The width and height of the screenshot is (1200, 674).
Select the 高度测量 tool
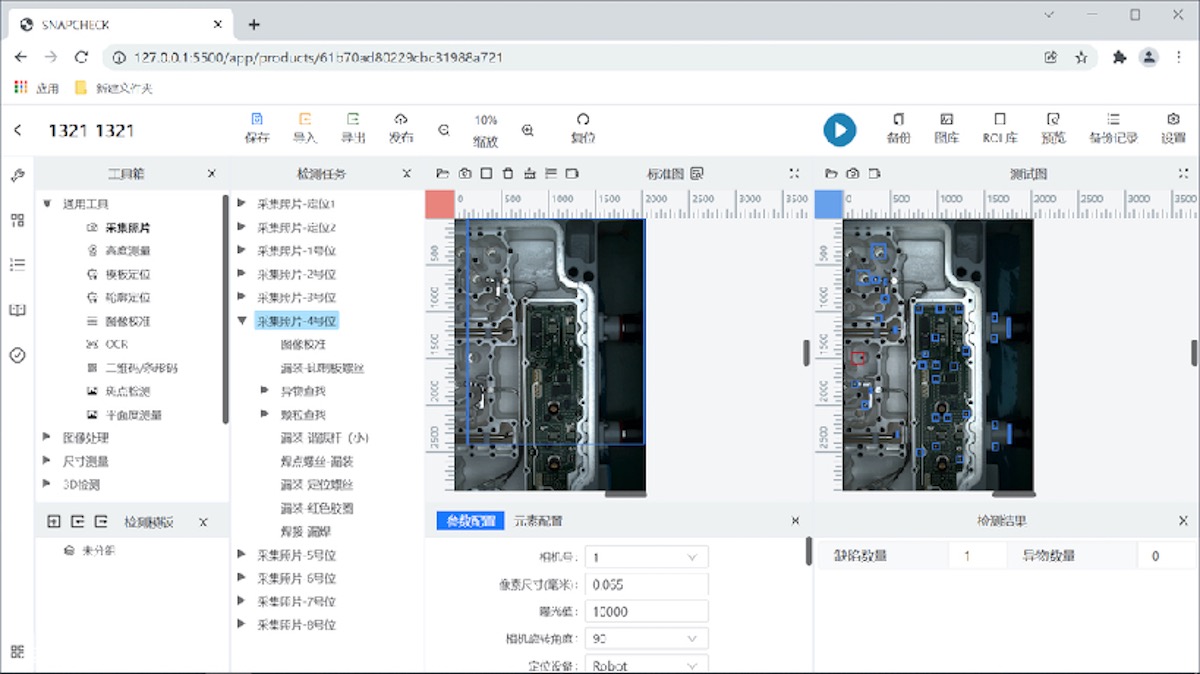pyautogui.click(x=128, y=251)
